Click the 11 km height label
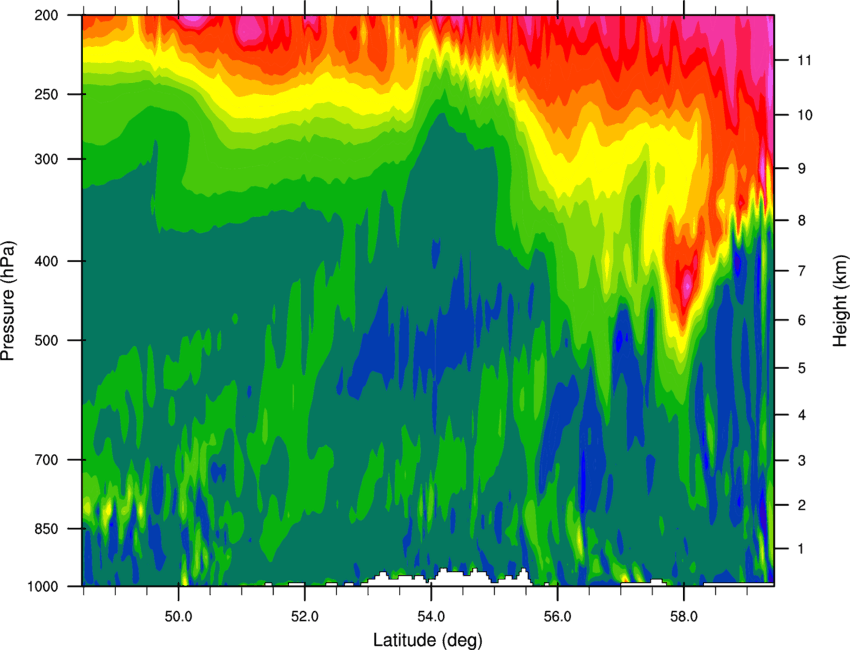 [x=804, y=60]
